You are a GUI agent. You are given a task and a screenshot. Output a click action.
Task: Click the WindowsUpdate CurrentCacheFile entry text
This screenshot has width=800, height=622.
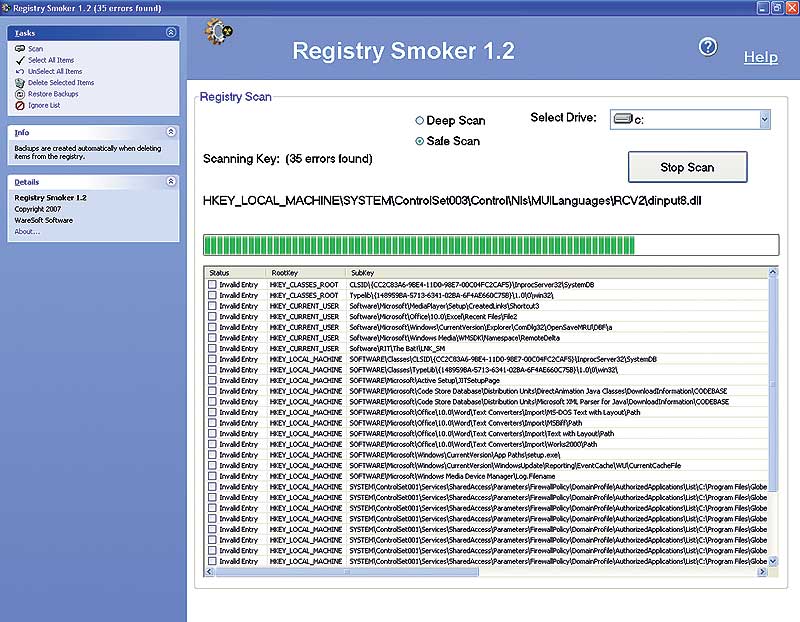pyautogui.click(x=515, y=466)
